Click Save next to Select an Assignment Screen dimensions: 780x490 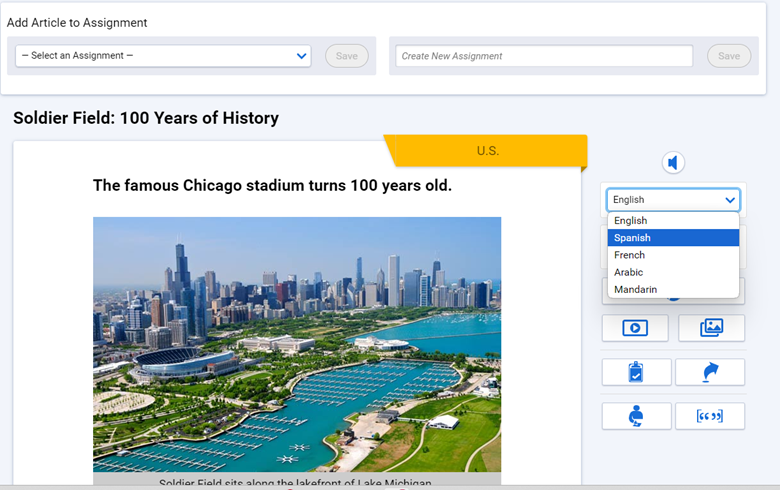click(x=347, y=56)
